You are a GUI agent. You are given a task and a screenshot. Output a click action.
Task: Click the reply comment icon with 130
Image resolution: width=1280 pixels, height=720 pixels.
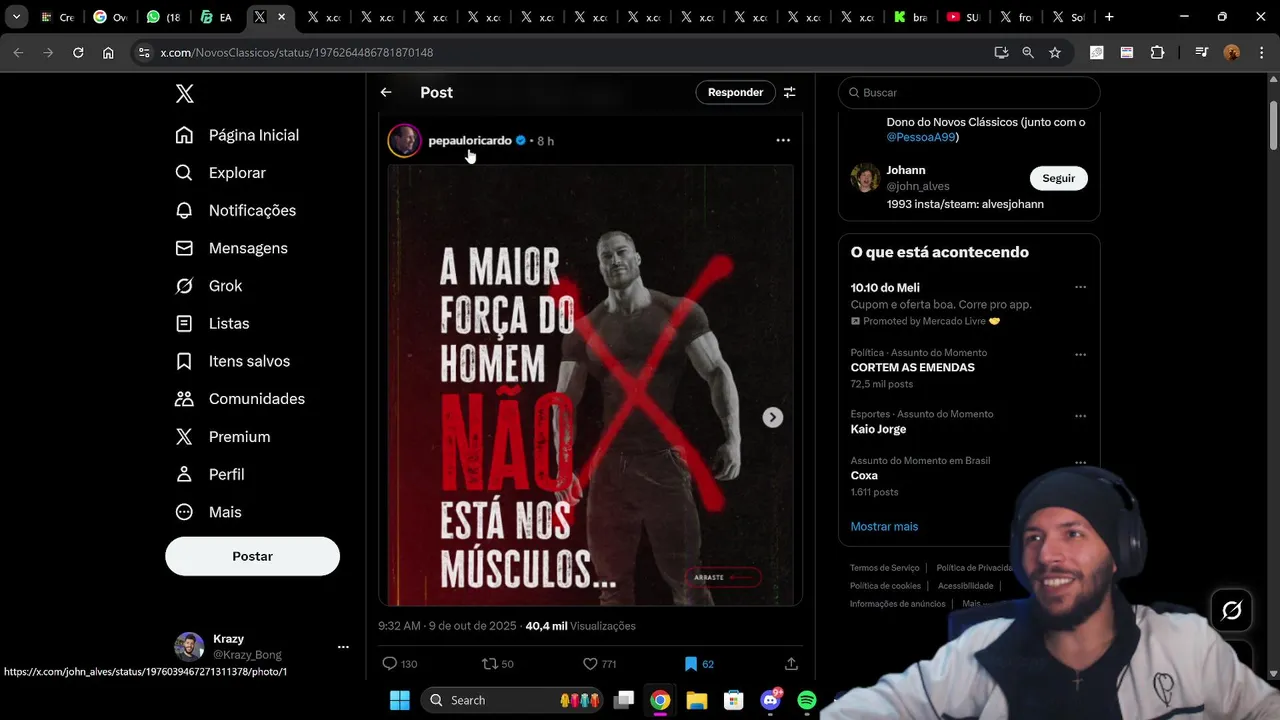click(x=390, y=664)
